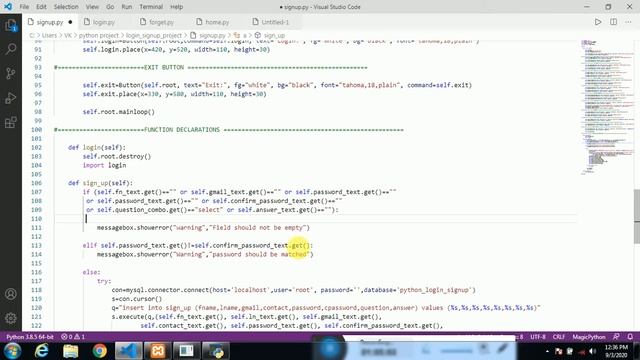Viewport: 640px width, 360px height.
Task: Open the Go menu
Action: [110, 7]
